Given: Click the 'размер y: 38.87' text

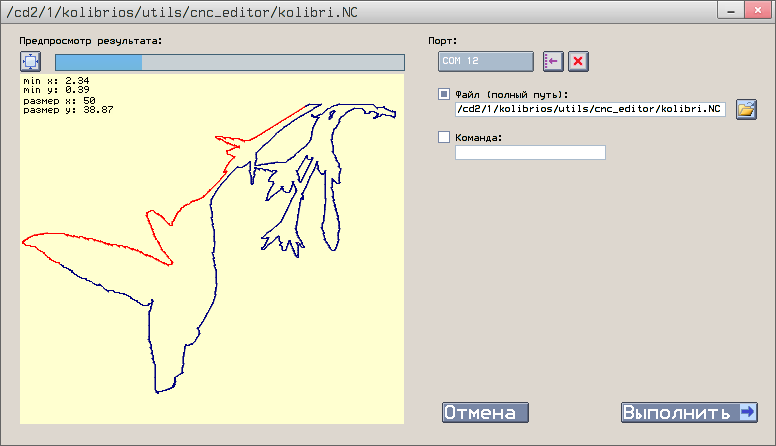Looking at the screenshot, I should coord(68,110).
